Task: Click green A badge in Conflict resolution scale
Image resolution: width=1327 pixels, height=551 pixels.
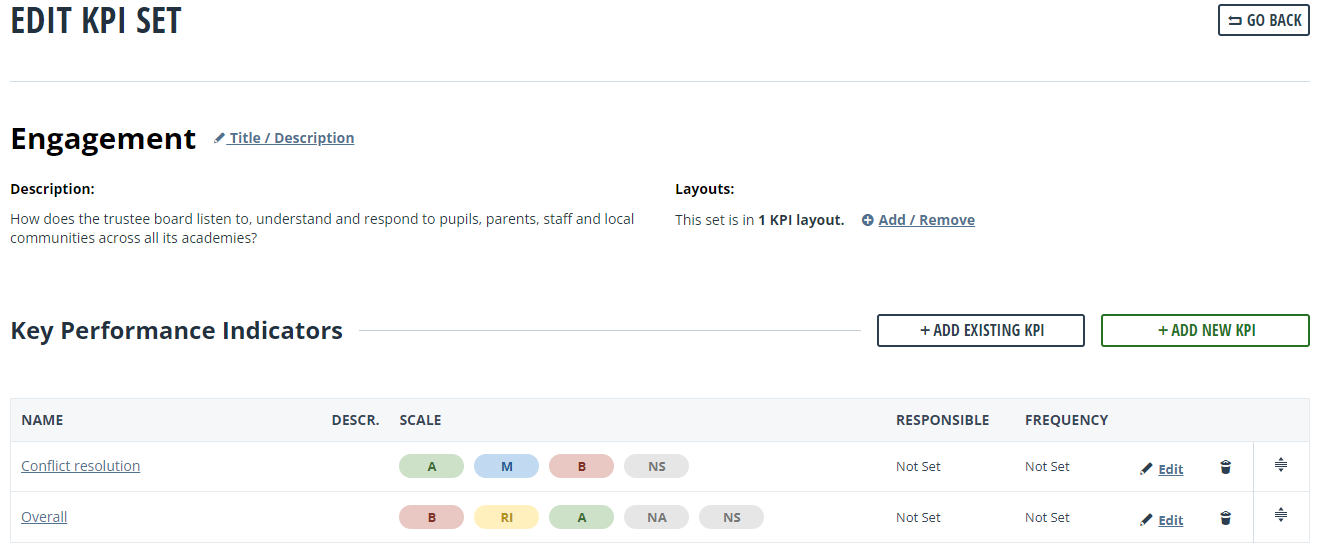Action: pos(431,466)
